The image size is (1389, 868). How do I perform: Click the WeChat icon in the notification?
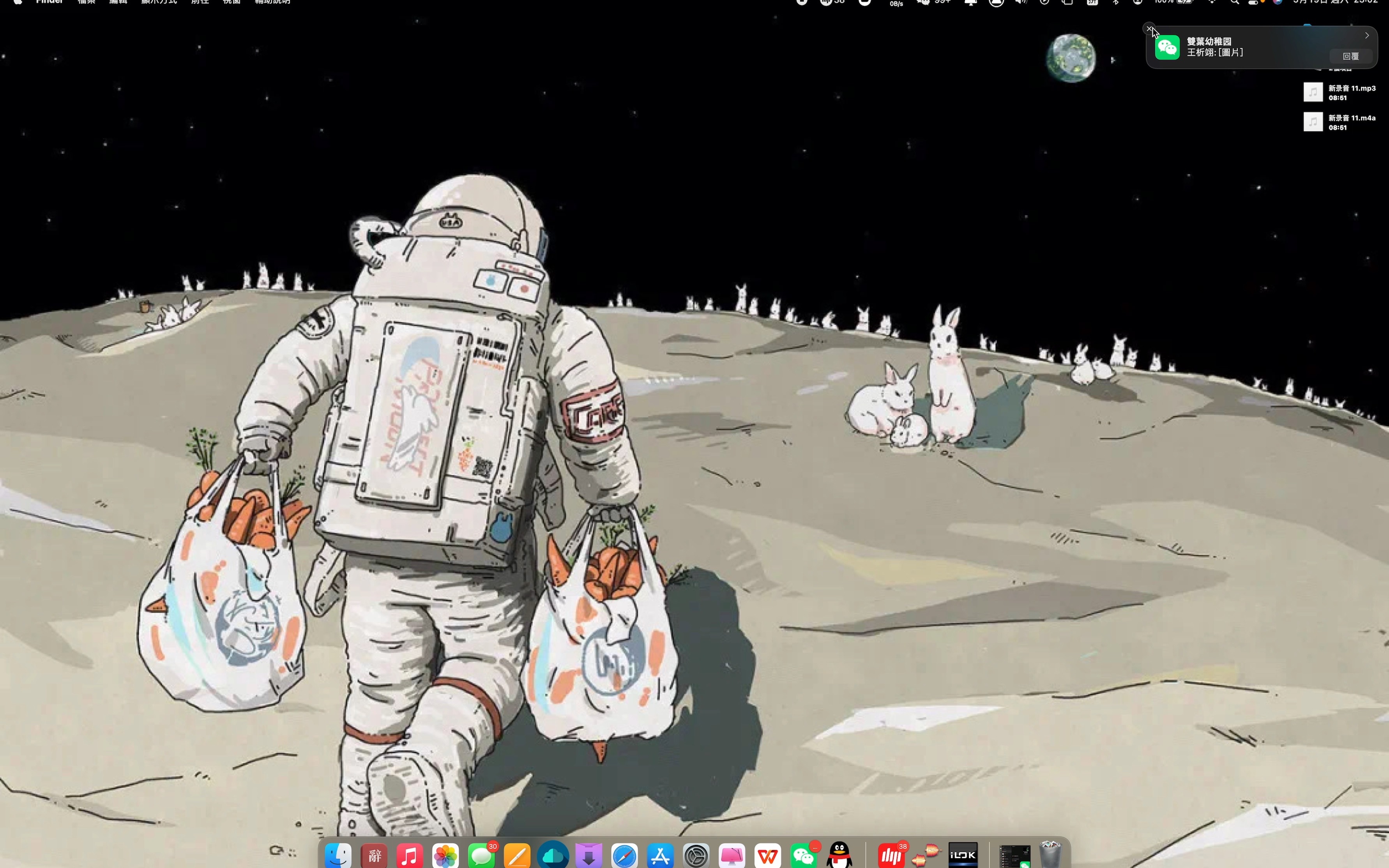[1167, 47]
